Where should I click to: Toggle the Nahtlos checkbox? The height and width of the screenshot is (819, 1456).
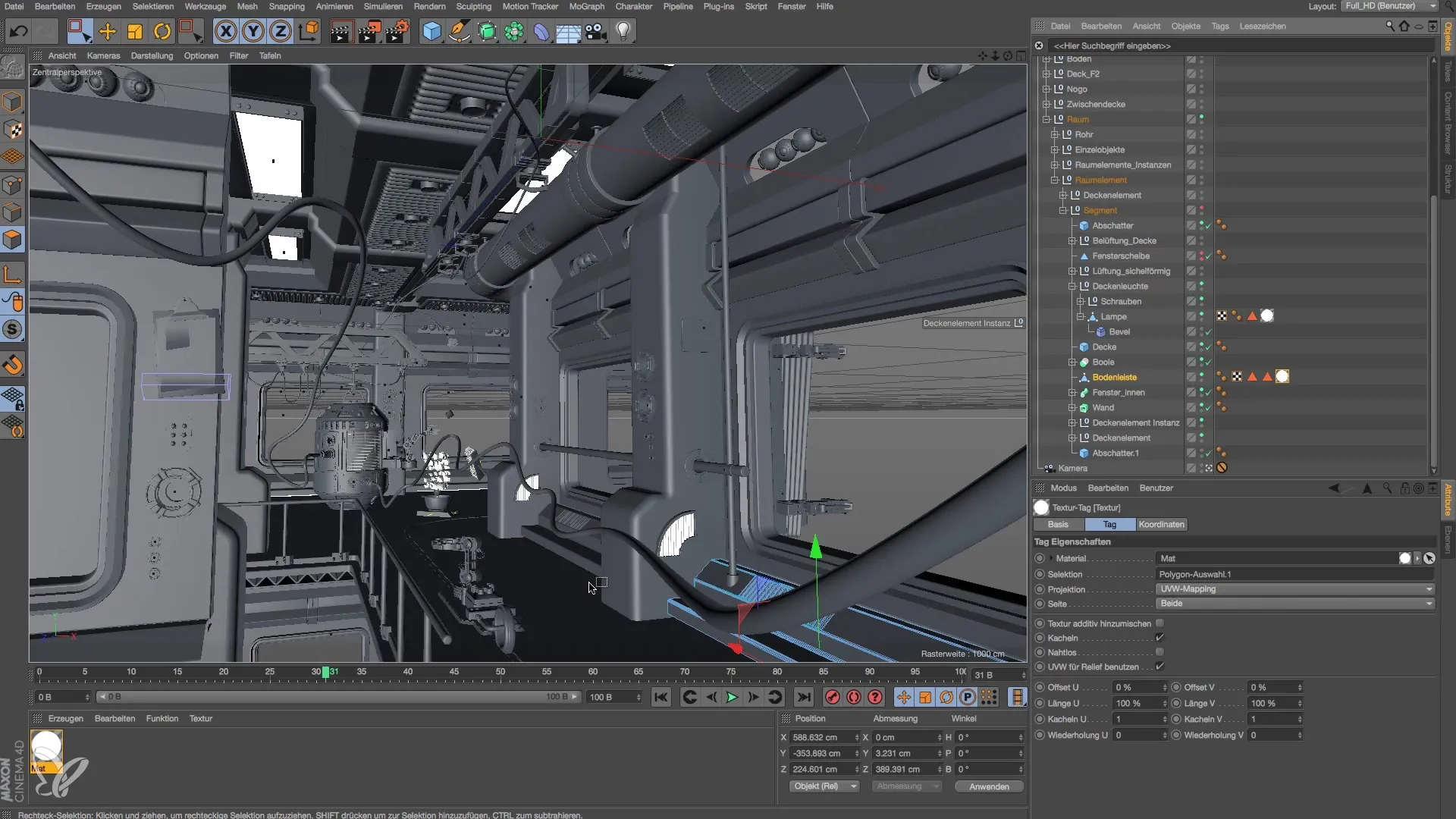pos(1159,652)
